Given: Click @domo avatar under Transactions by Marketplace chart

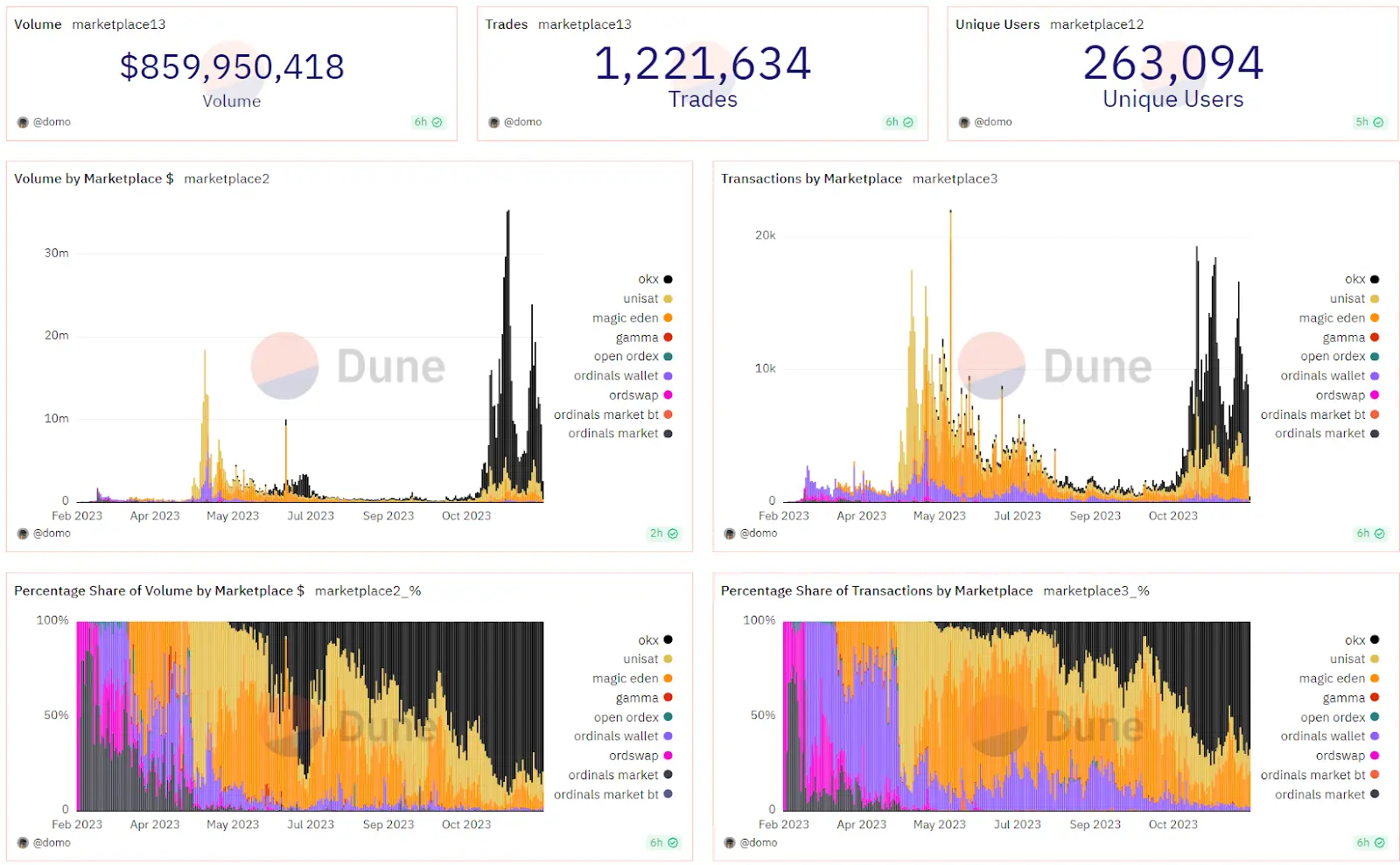Looking at the screenshot, I should pos(729,534).
